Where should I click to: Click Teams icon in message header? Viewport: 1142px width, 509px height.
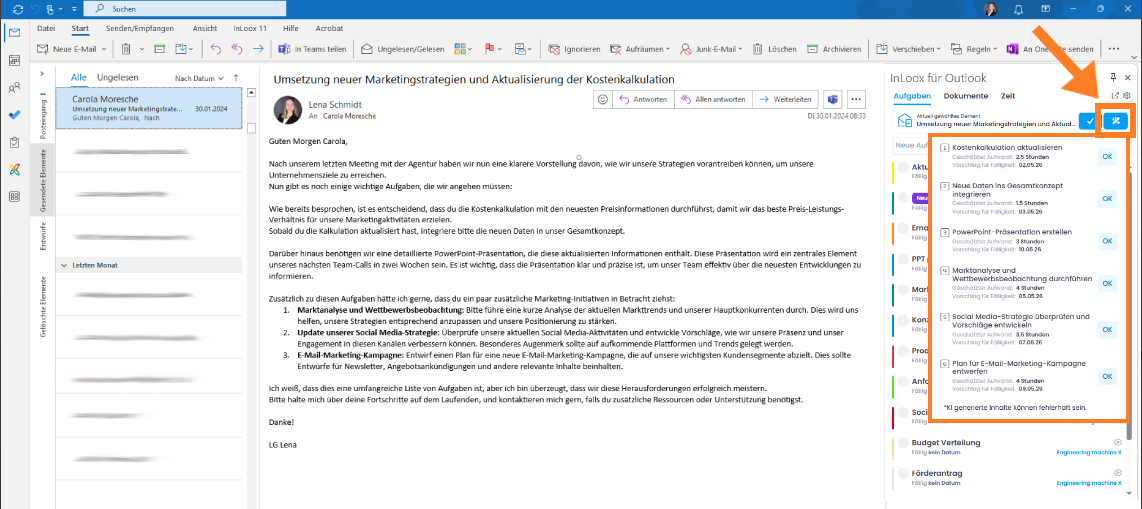[833, 99]
